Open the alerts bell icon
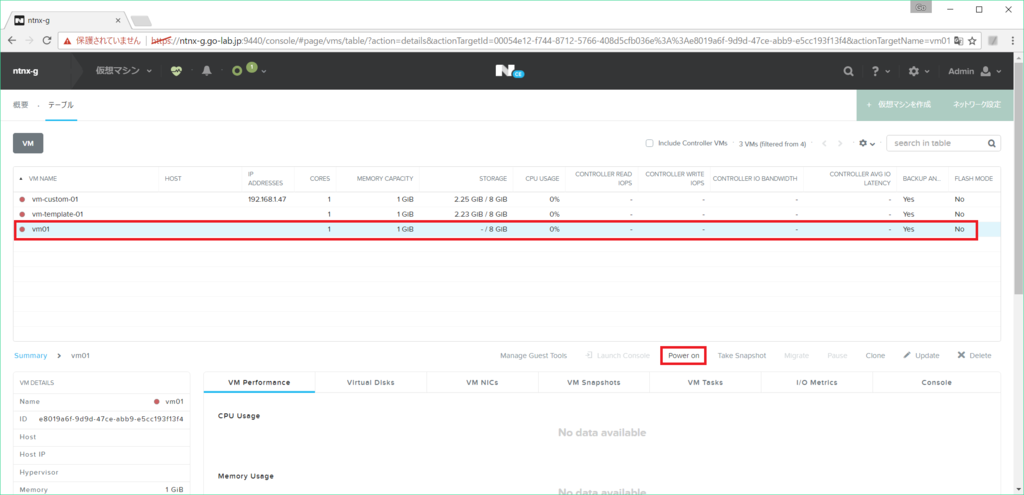The image size is (1024, 495). pyautogui.click(x=207, y=71)
